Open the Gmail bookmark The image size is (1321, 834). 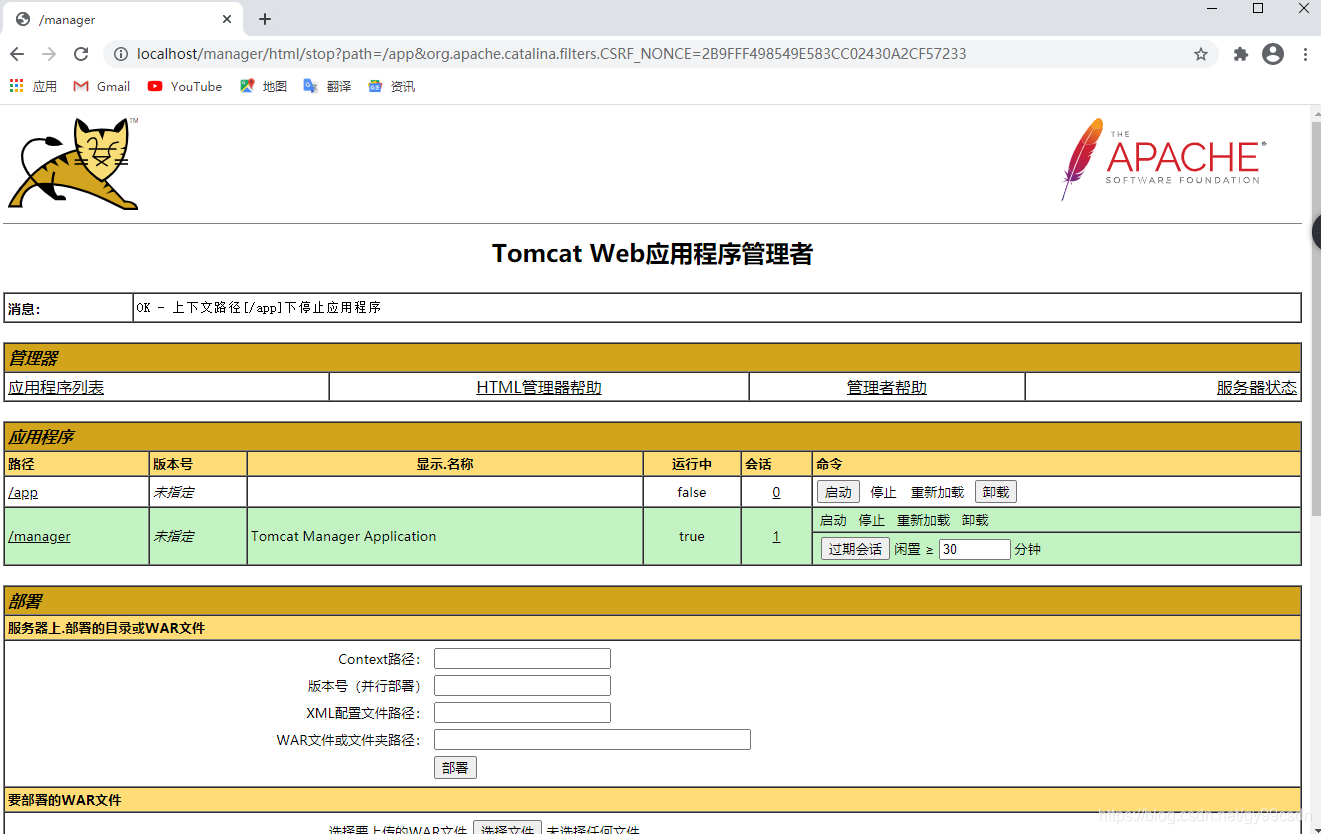[x=102, y=86]
